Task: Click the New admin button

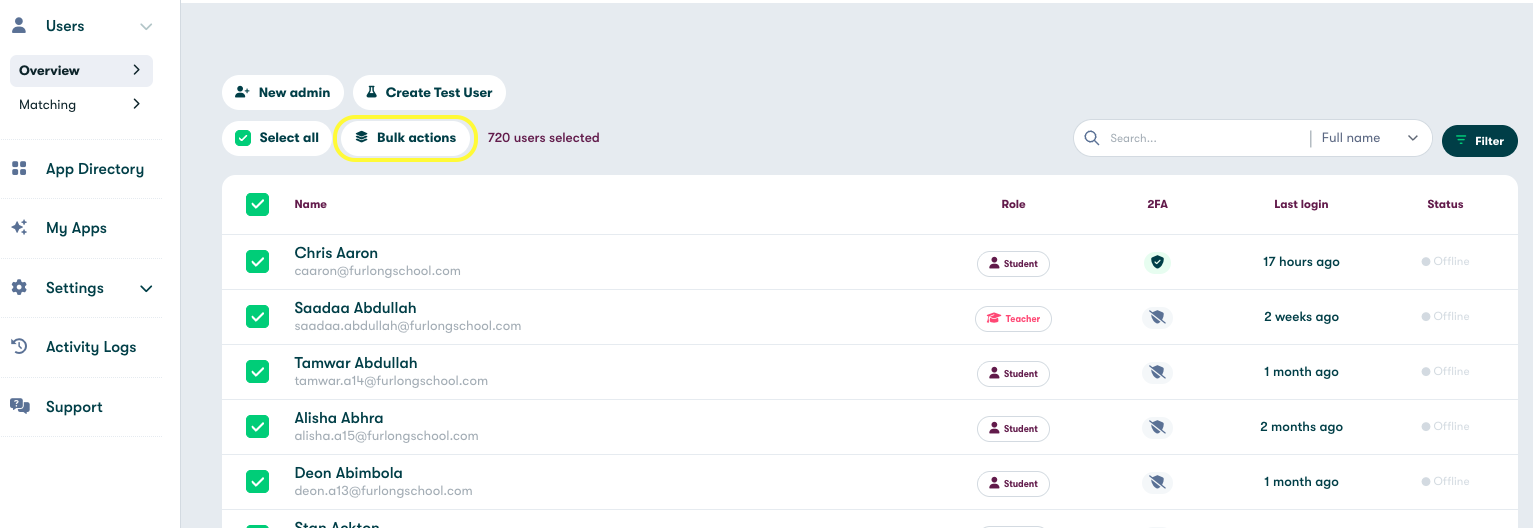Action: 283,92
